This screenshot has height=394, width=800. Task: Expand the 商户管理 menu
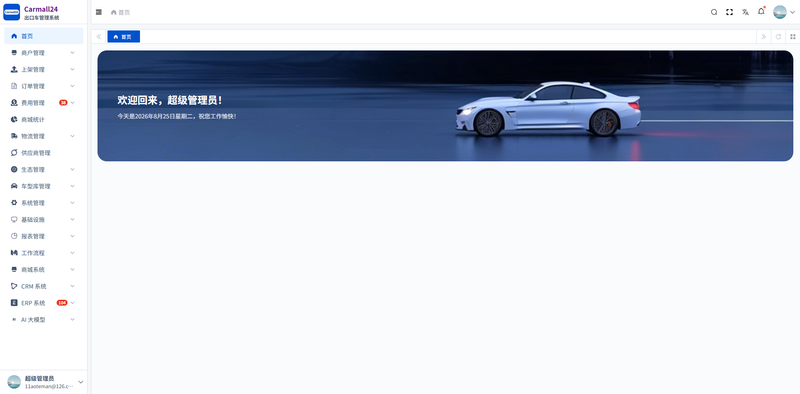point(43,53)
